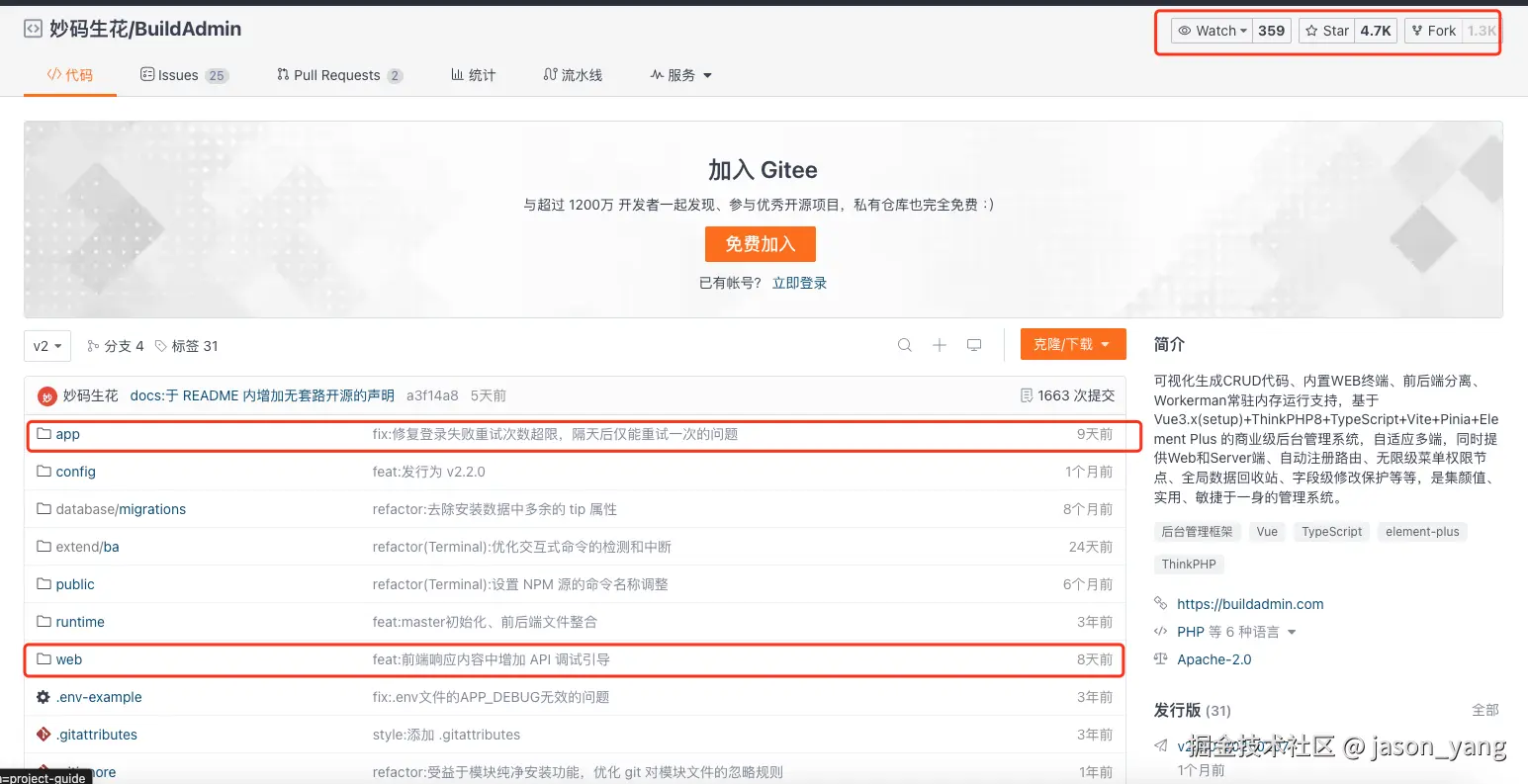Image resolution: width=1528 pixels, height=784 pixels.
Task: Open the Issues tab
Action: (x=184, y=75)
